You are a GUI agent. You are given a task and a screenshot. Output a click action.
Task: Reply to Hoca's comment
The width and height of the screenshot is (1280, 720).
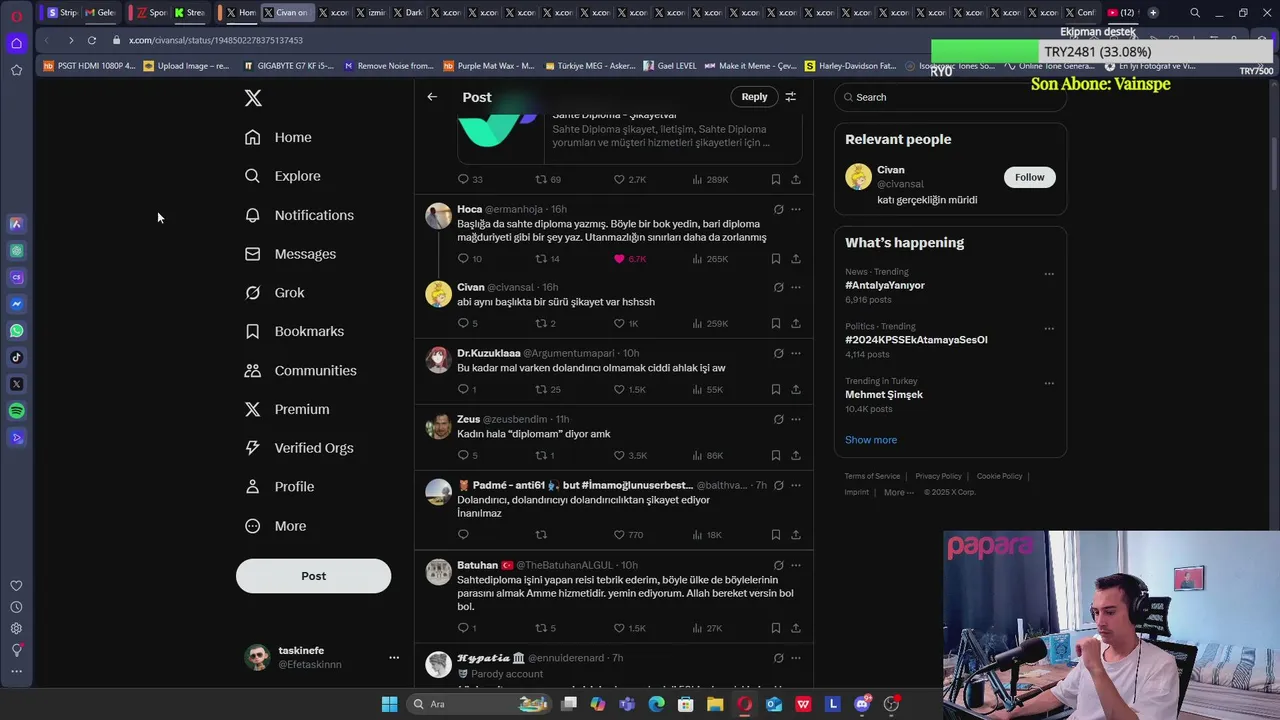463,259
